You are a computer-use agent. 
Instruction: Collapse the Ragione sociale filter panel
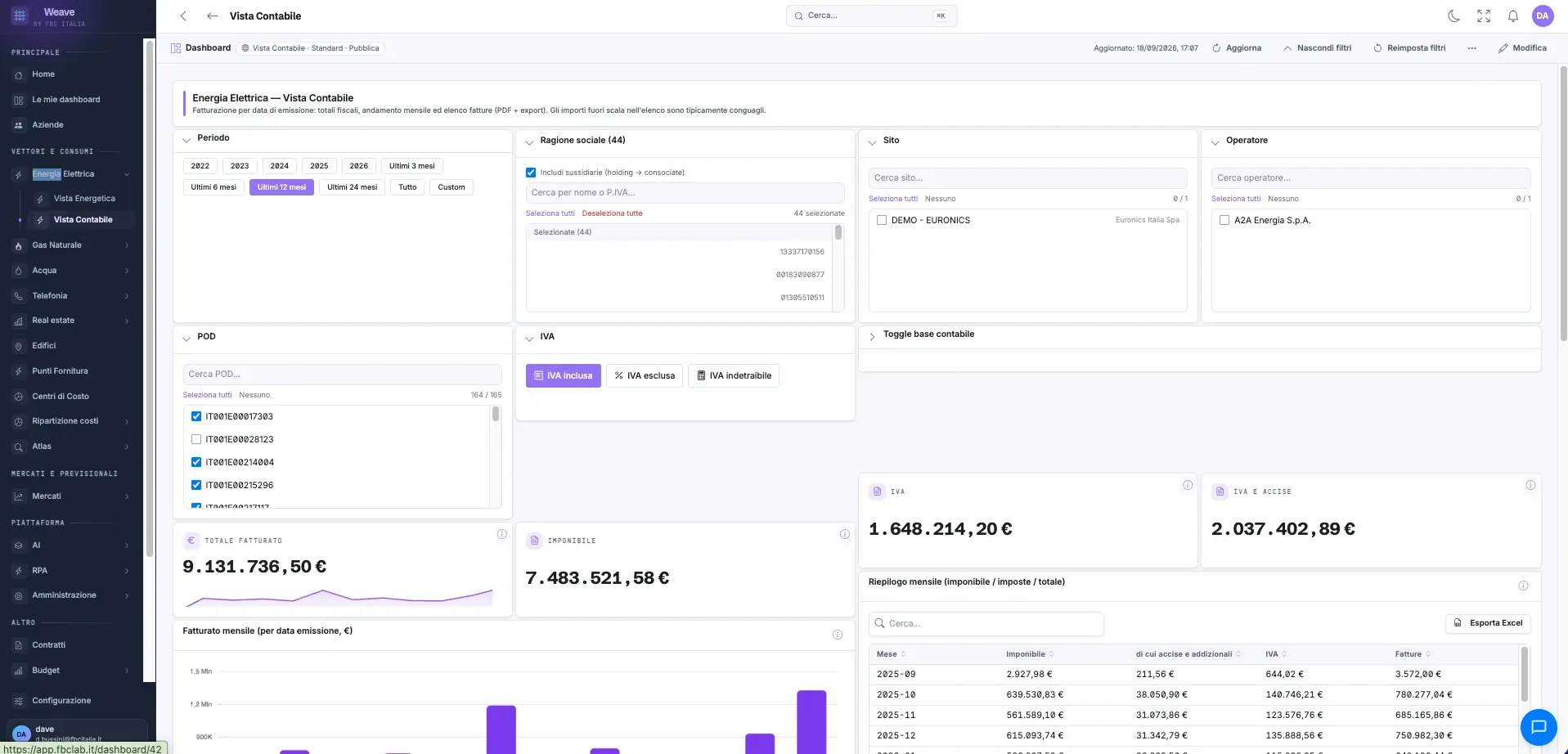[529, 142]
